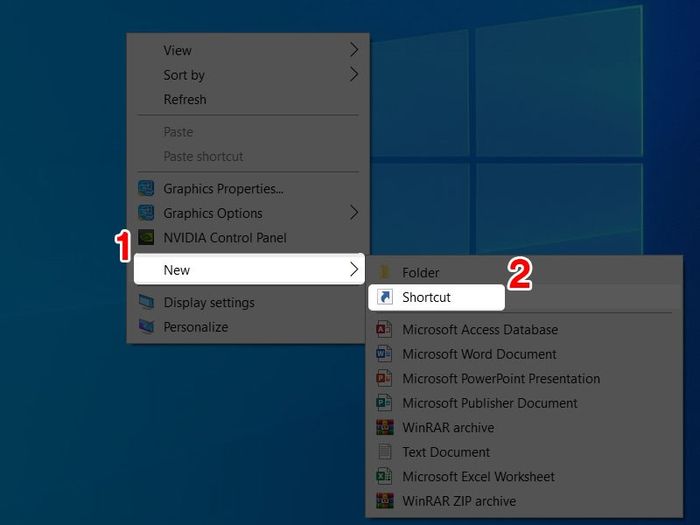The image size is (700, 525).
Task: Open Graphics Properties... entry
Action: pyautogui.click(x=248, y=188)
